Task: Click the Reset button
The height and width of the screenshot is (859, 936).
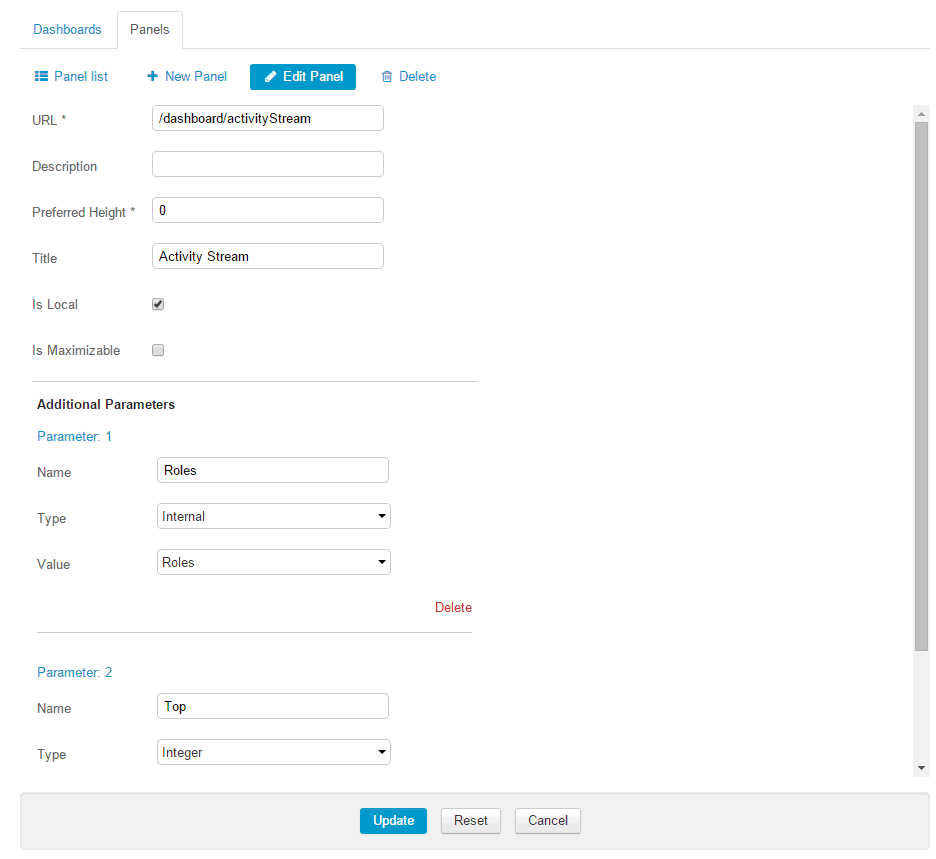Action: point(471,821)
